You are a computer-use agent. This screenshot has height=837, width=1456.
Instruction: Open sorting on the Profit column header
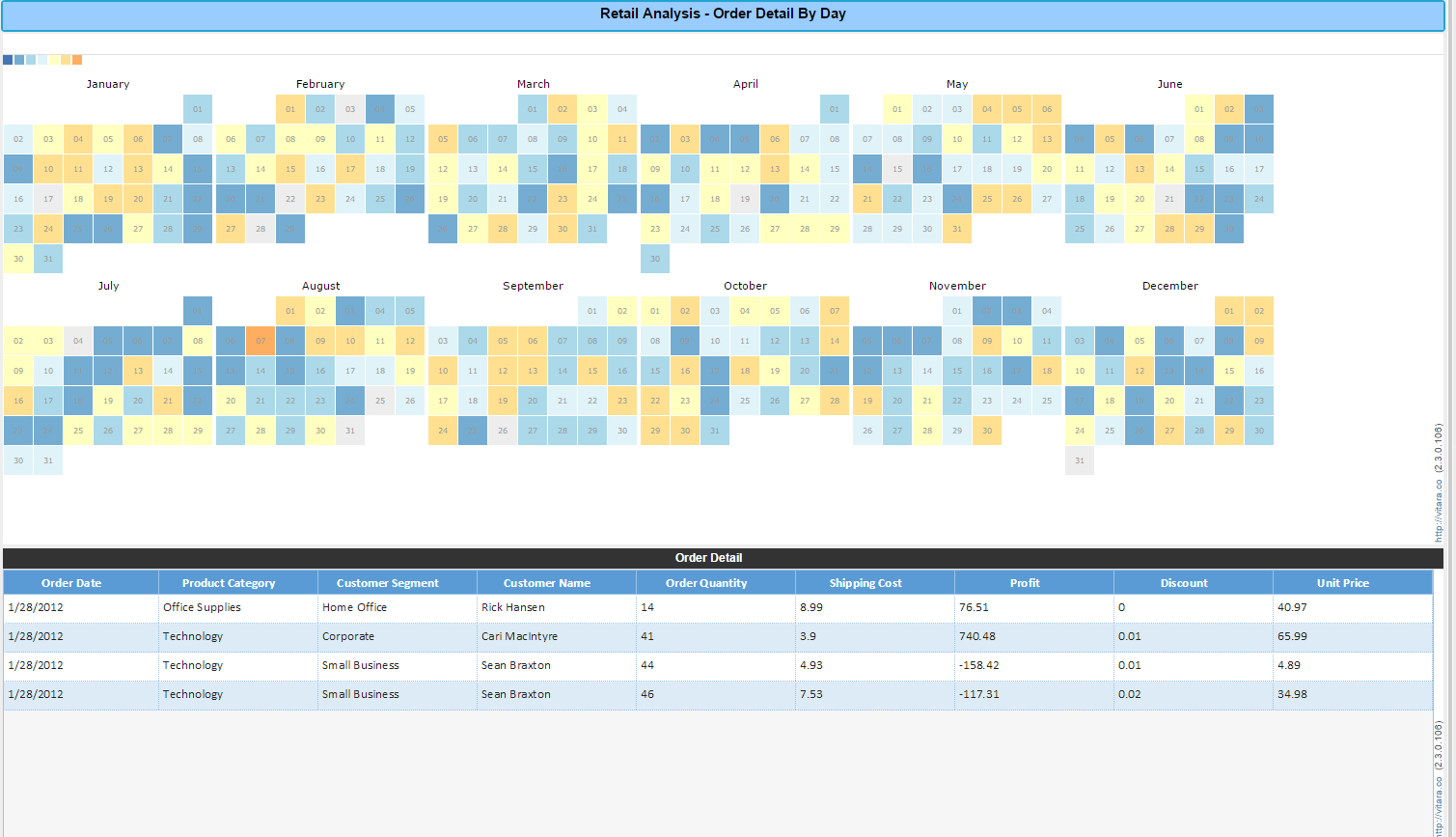(1025, 582)
